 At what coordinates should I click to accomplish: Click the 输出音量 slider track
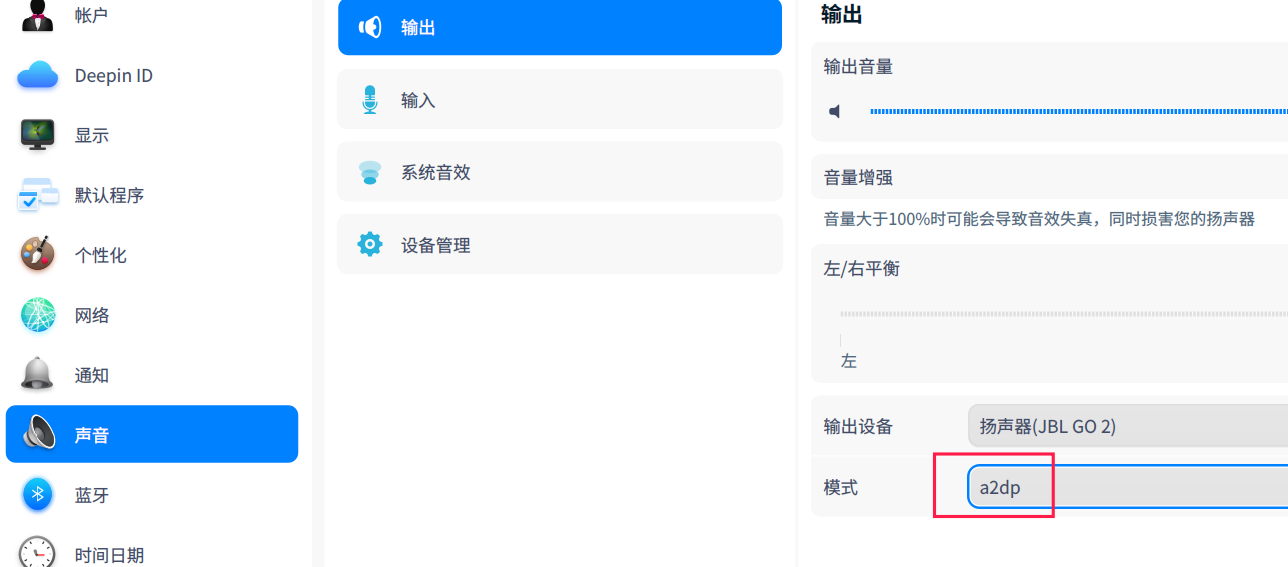click(1079, 111)
